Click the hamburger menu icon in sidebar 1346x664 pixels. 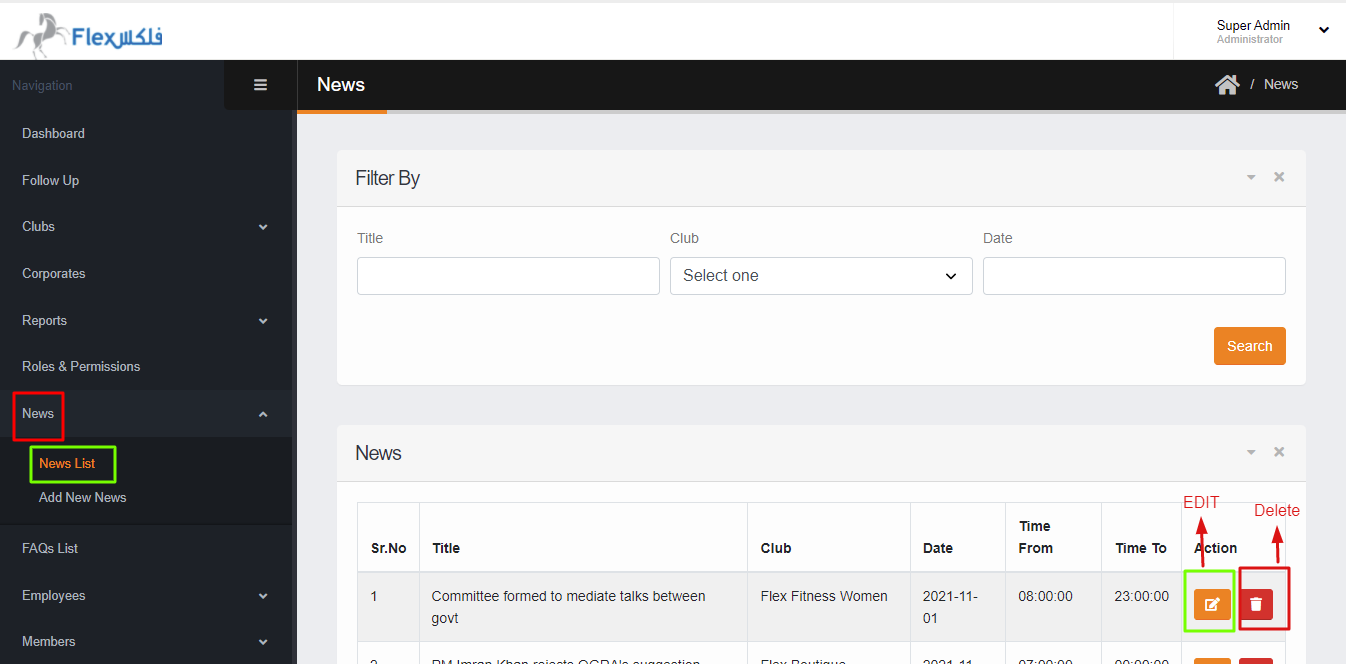(260, 85)
